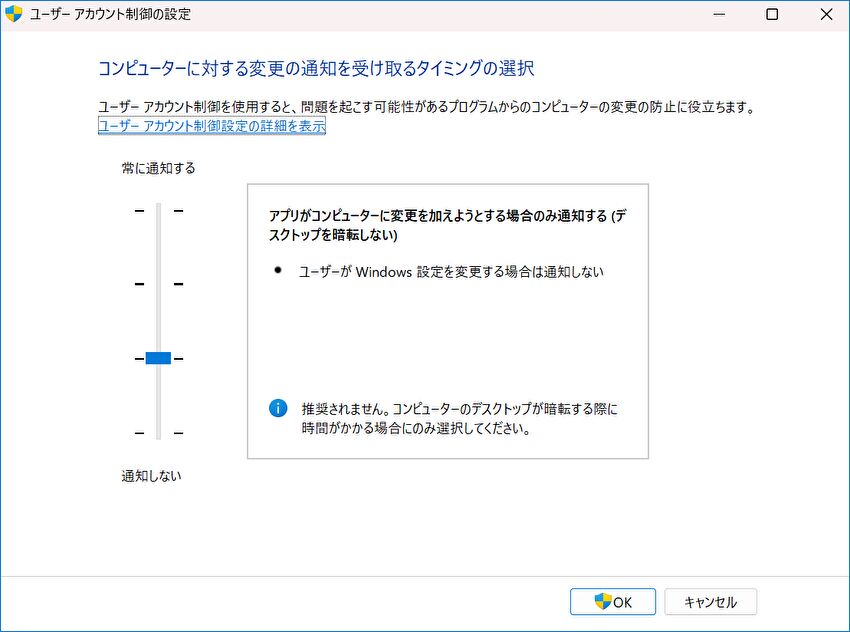Viewport: 850px width, 632px height.
Task: Open the ユーザー アカウント制御設定の詳細を表示 link
Action: 211,126
